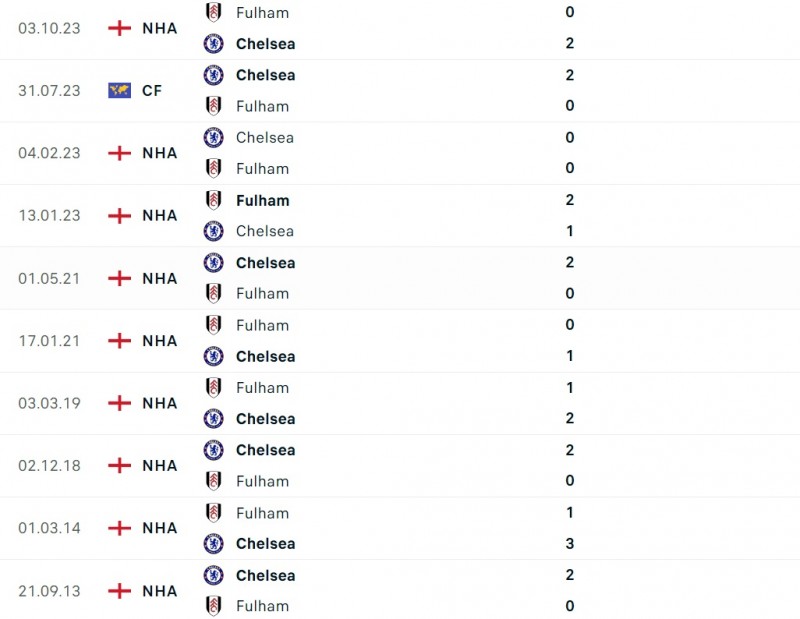This screenshot has height=619, width=800.
Task: Click Chelsea crest in the 03.03.19 match
Action: point(213,419)
